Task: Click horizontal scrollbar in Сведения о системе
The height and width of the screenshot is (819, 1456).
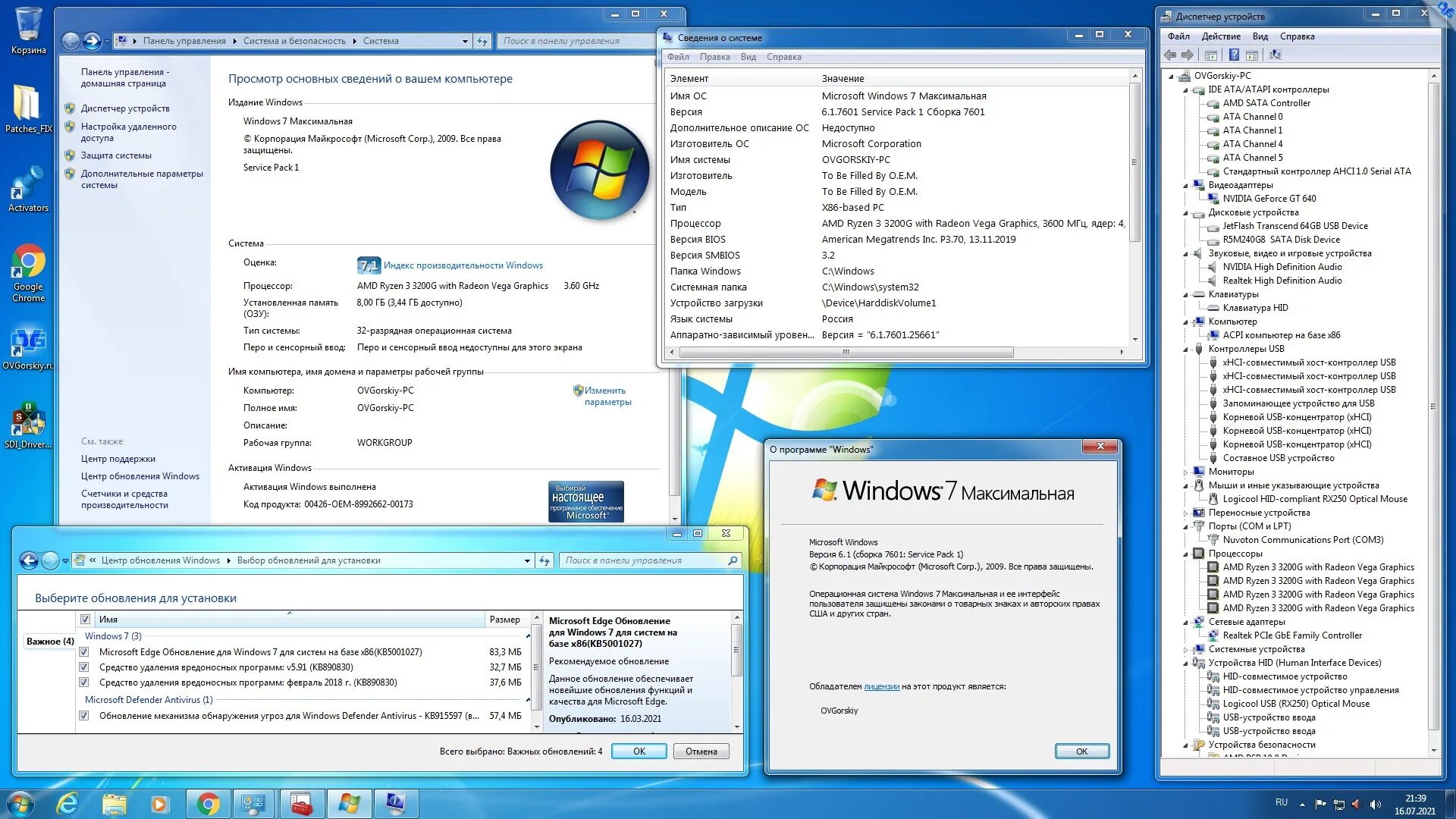Action: [x=846, y=352]
